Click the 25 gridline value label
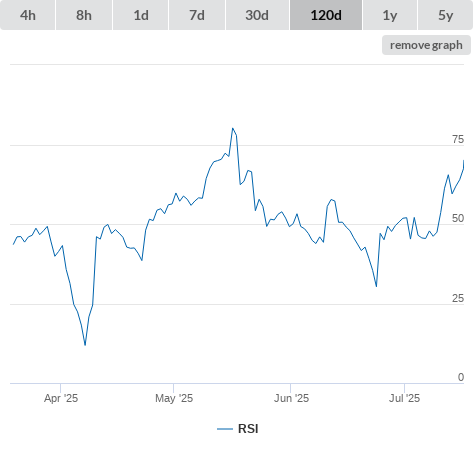 (x=458, y=298)
